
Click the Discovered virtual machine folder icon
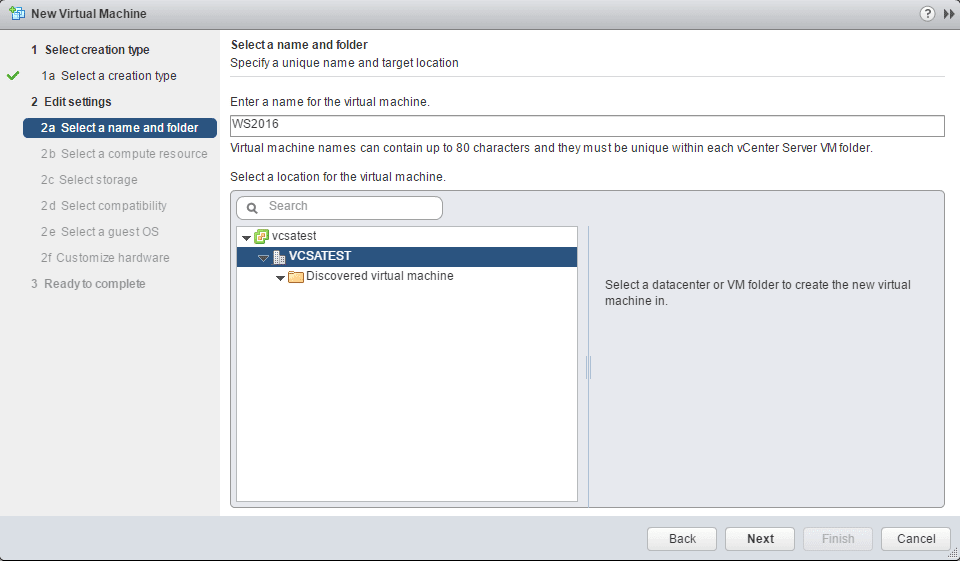tap(295, 277)
